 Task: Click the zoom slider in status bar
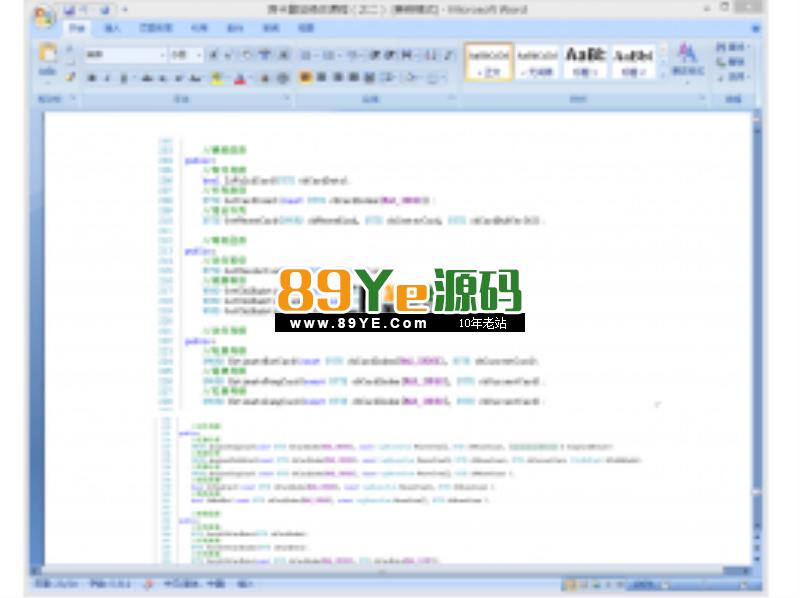click(x=704, y=585)
